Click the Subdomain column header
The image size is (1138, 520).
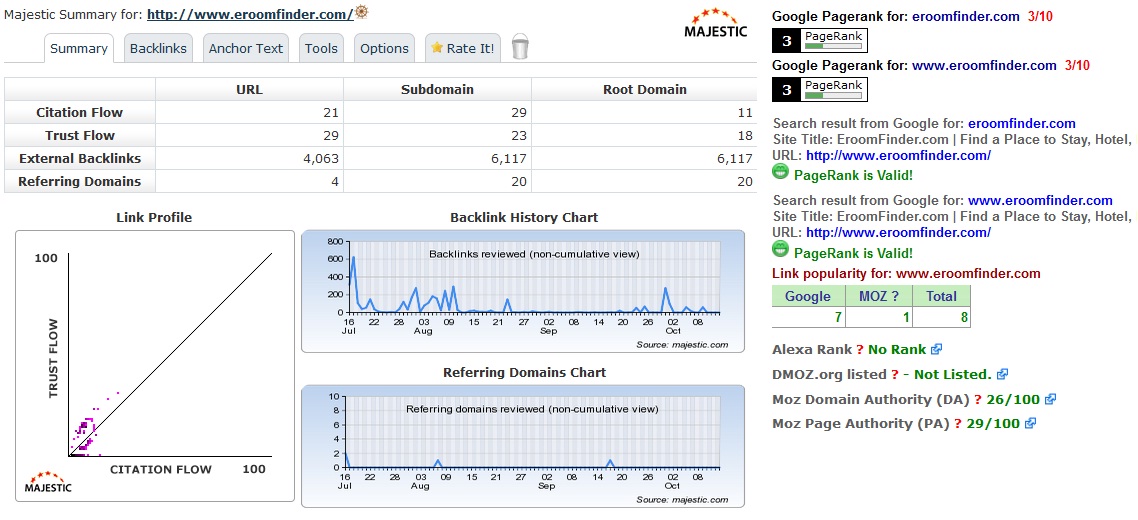pyautogui.click(x=438, y=89)
